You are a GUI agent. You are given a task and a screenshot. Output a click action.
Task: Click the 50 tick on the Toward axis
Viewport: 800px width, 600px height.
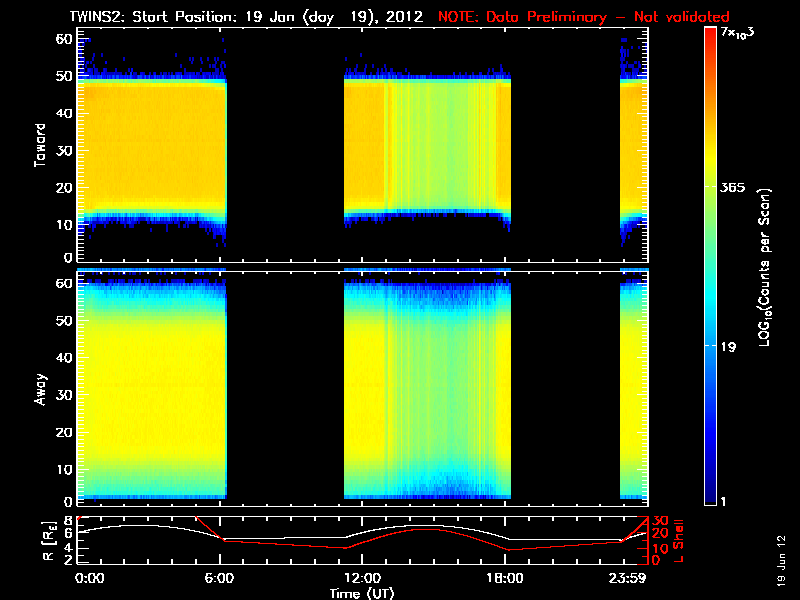point(64,76)
